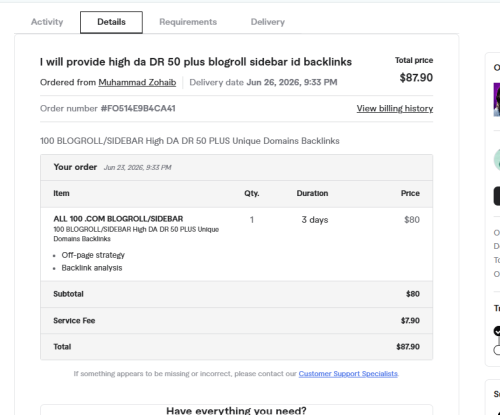Click the green round avatar in sidebar
500x415 pixels.
pyautogui.click(x=497, y=160)
